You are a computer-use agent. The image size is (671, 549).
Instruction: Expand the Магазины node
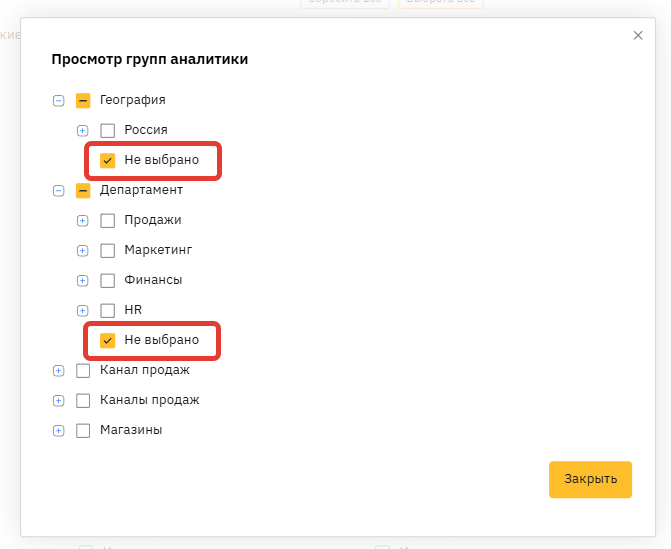[x=58, y=430]
